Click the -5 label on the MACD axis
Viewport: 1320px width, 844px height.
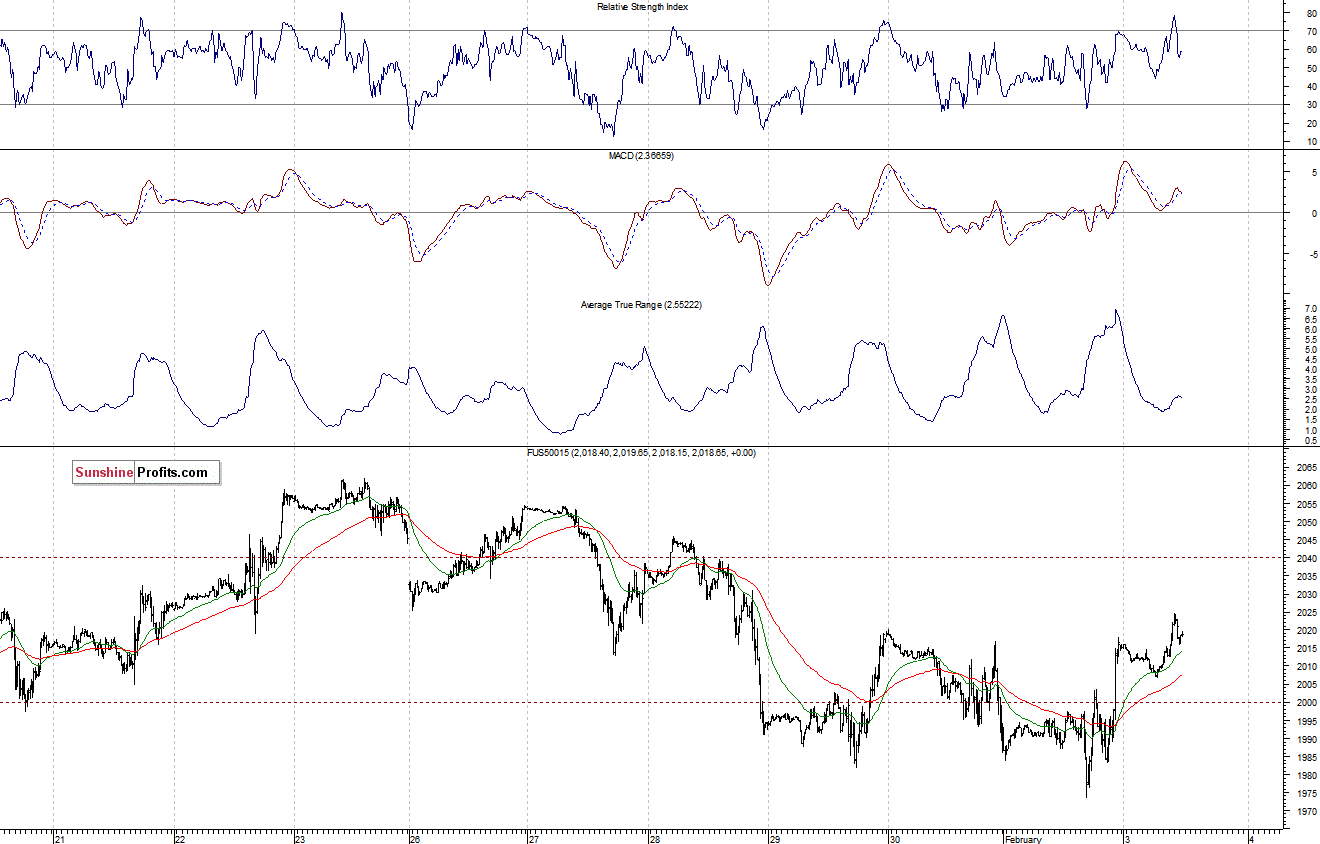(1312, 254)
